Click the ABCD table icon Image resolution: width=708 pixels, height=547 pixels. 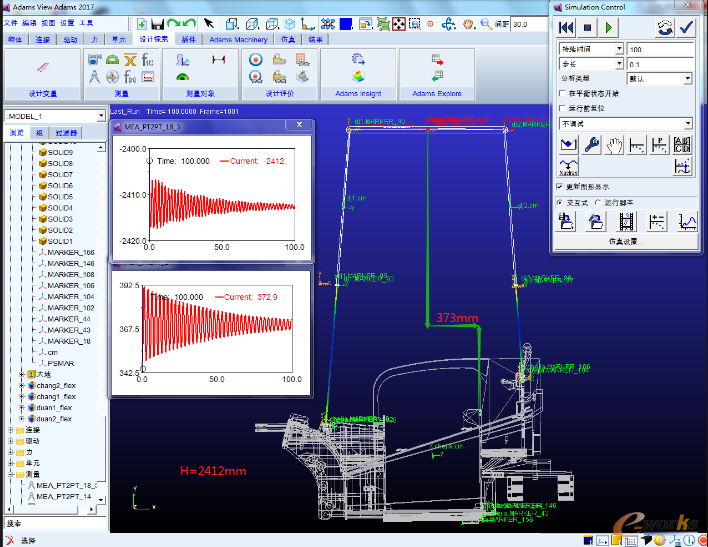[x=682, y=145]
